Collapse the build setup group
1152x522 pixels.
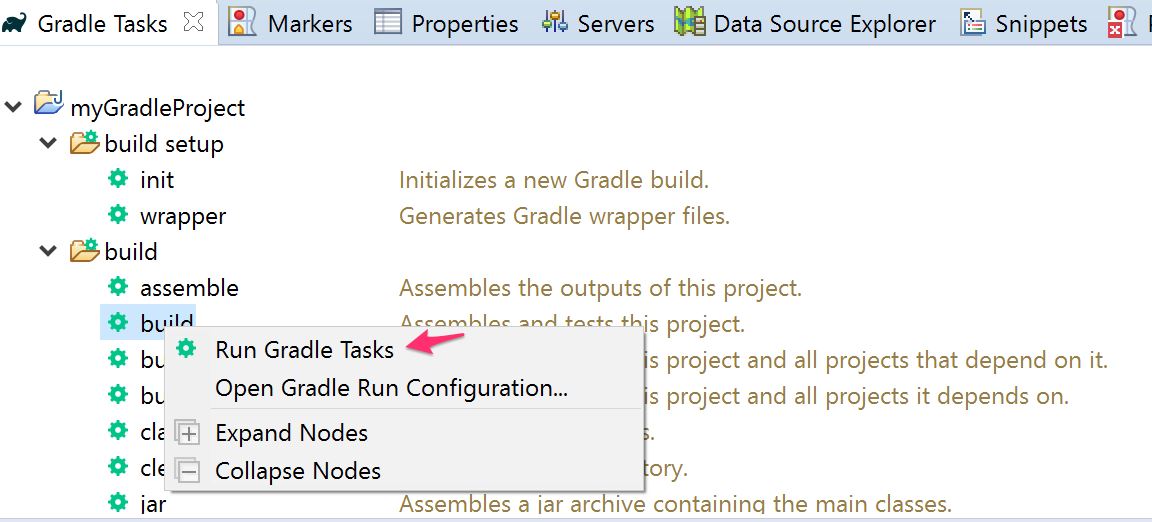[48, 143]
